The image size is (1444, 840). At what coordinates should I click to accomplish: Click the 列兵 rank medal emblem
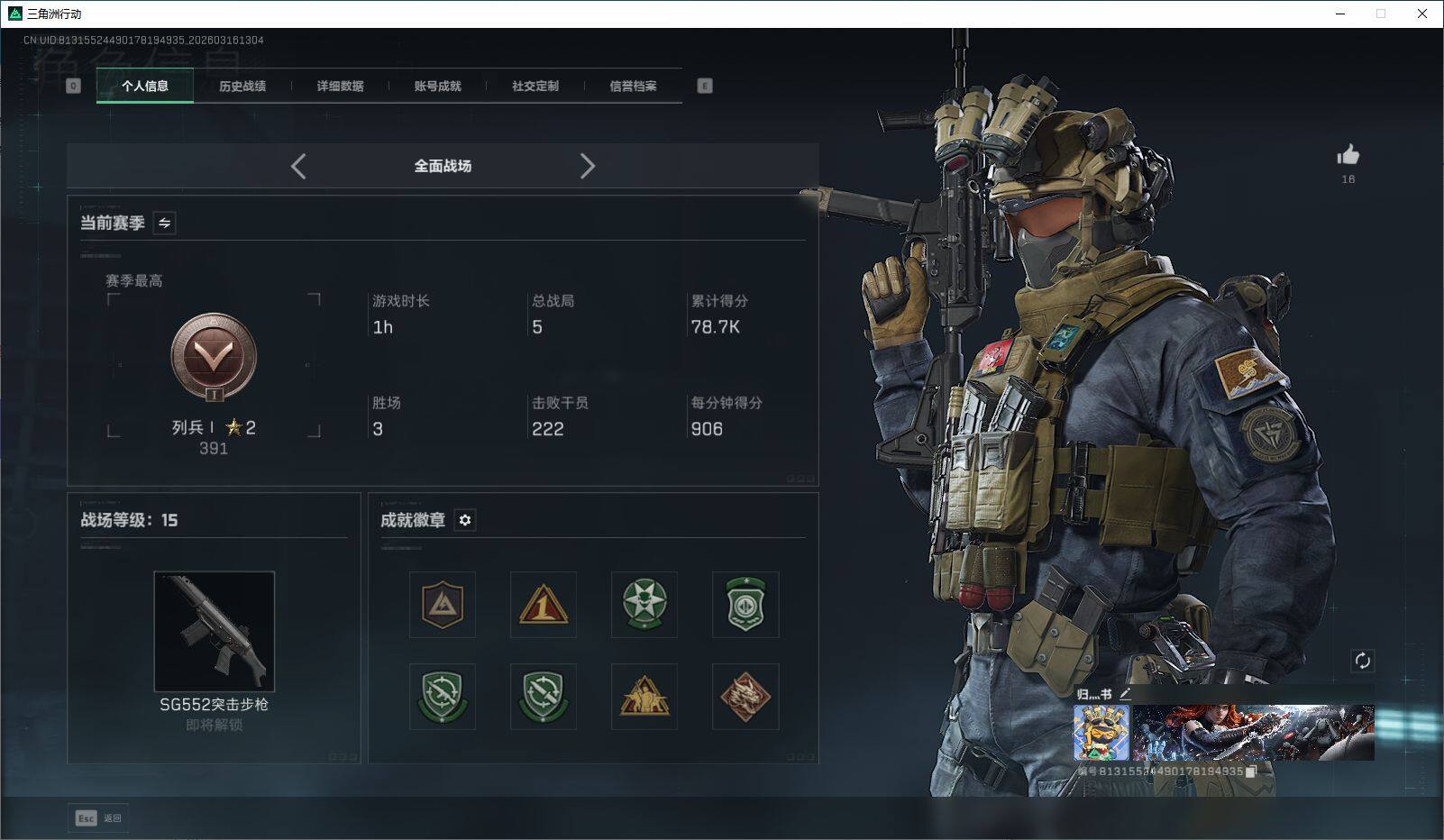point(214,358)
